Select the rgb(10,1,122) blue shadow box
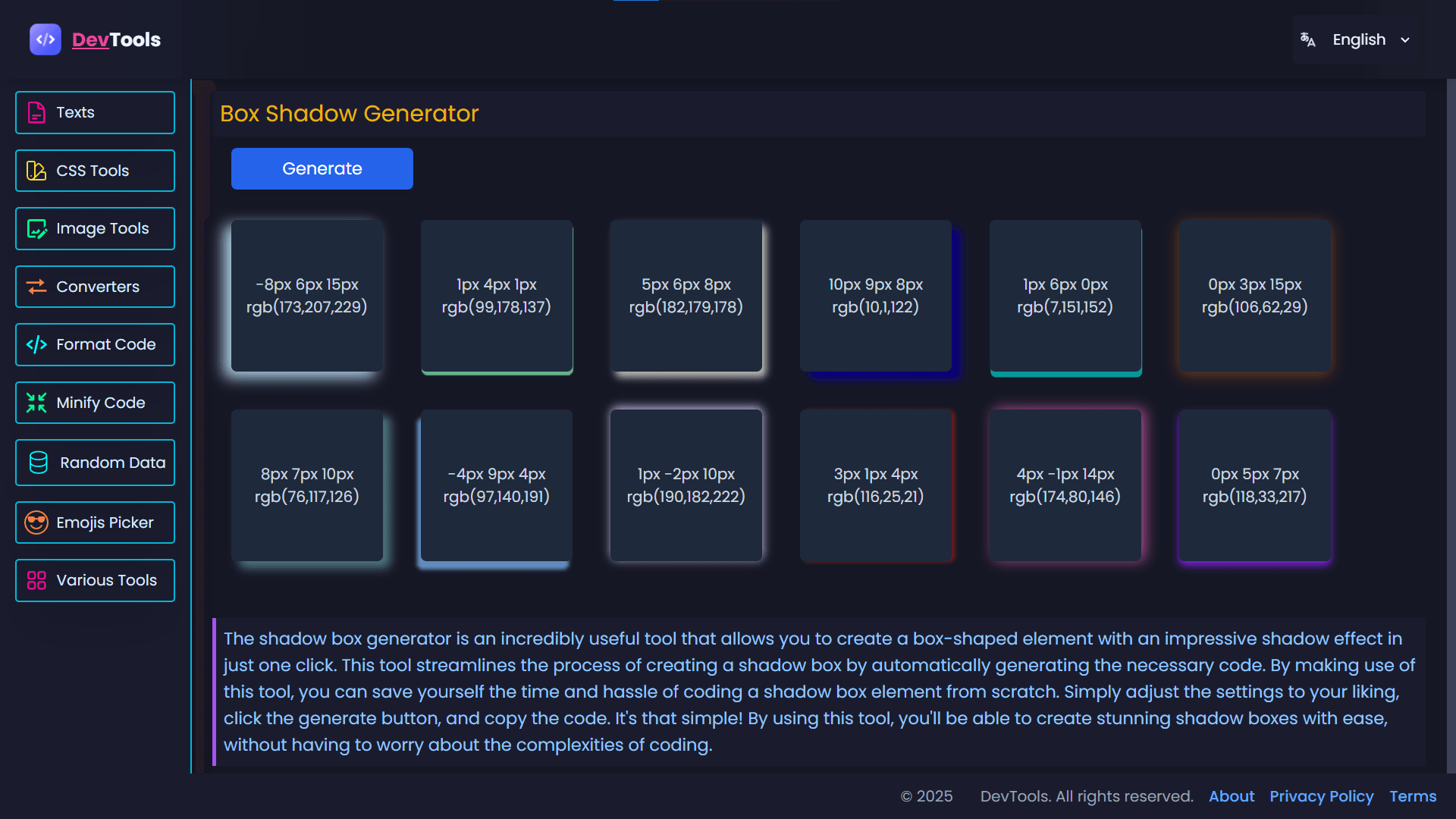The height and width of the screenshot is (819, 1456). click(875, 296)
